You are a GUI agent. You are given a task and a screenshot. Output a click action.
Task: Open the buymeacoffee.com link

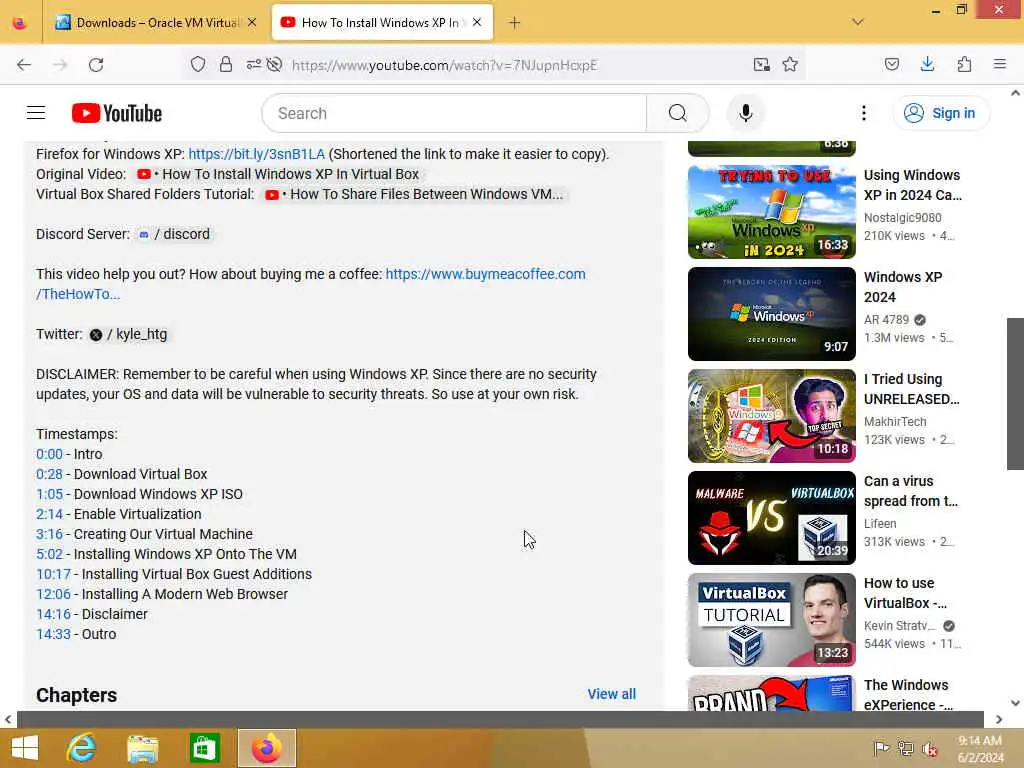(x=485, y=274)
